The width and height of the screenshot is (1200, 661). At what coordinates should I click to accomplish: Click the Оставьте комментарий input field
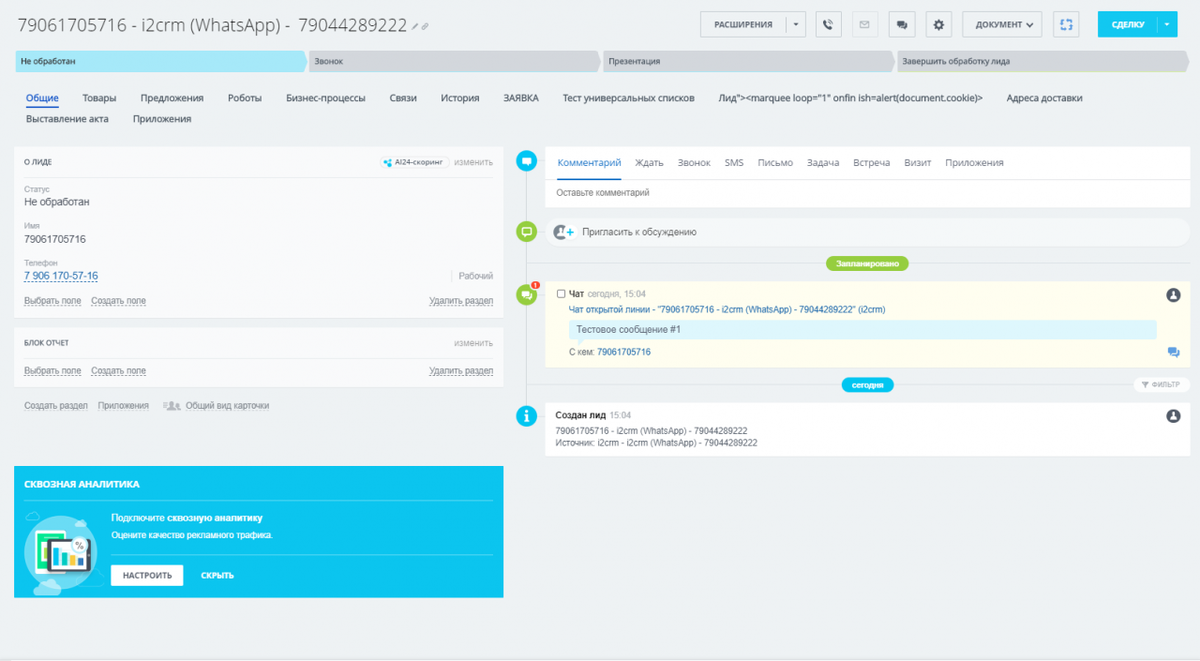point(867,193)
